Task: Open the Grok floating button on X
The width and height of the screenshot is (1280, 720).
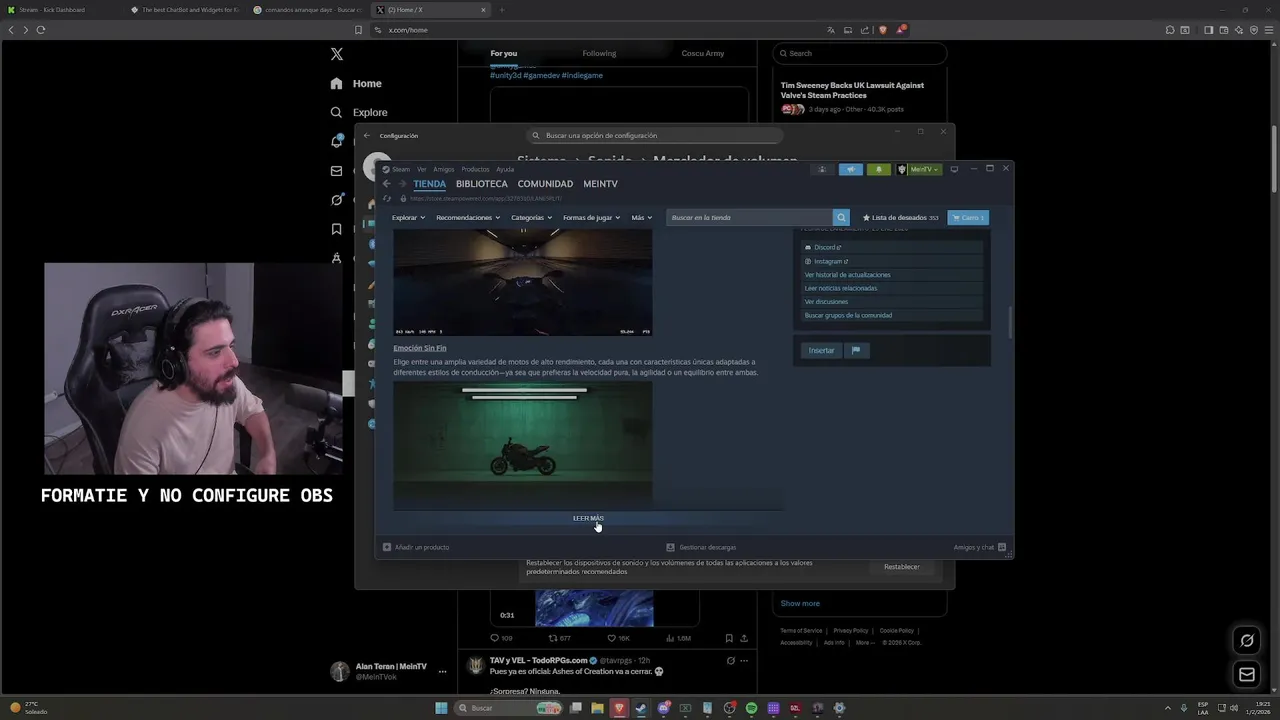Action: [x=1247, y=640]
